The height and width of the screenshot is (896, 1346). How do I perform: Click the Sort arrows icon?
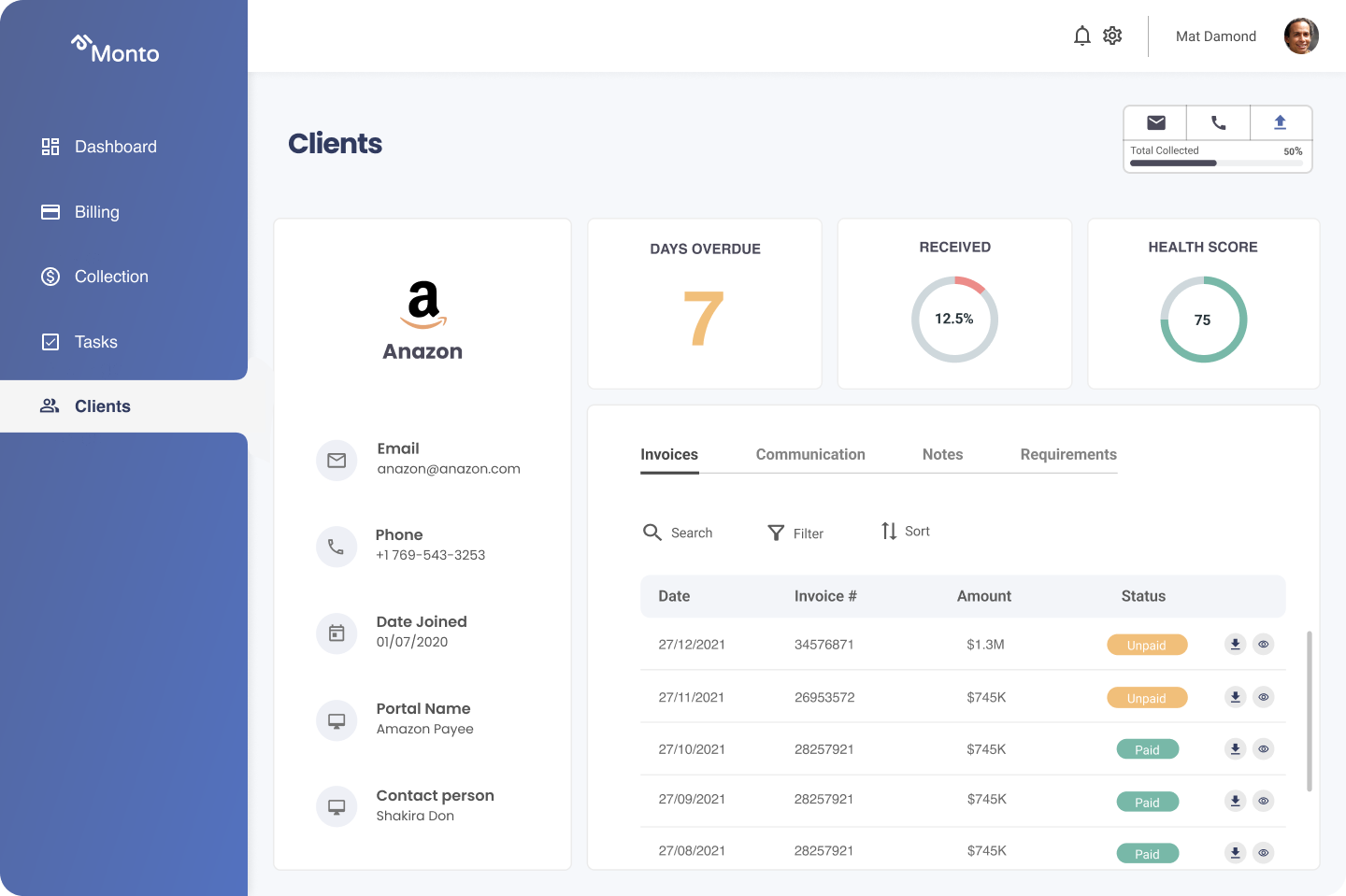coord(889,531)
